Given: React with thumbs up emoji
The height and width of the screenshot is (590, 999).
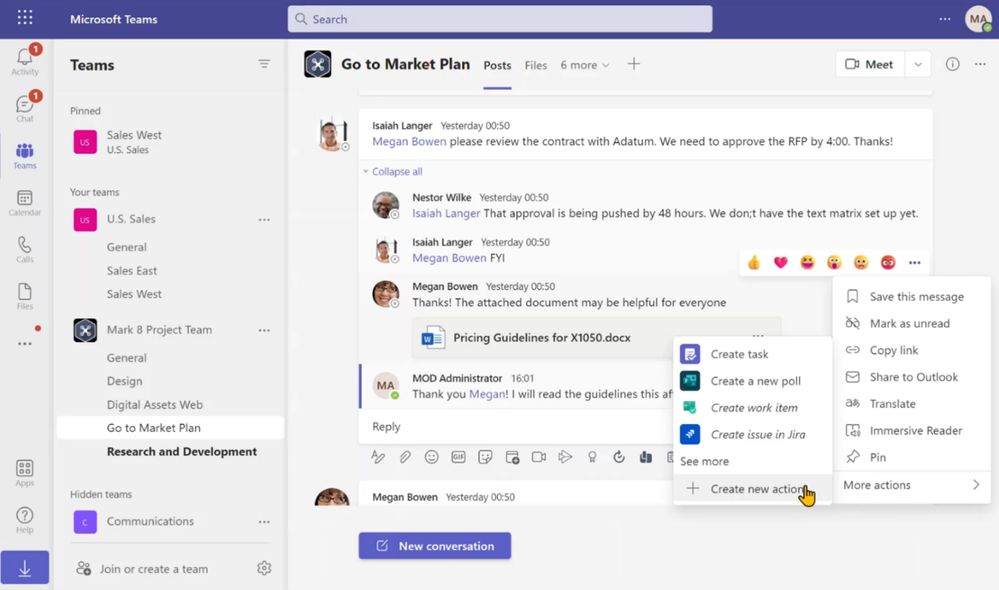Looking at the screenshot, I should point(754,263).
